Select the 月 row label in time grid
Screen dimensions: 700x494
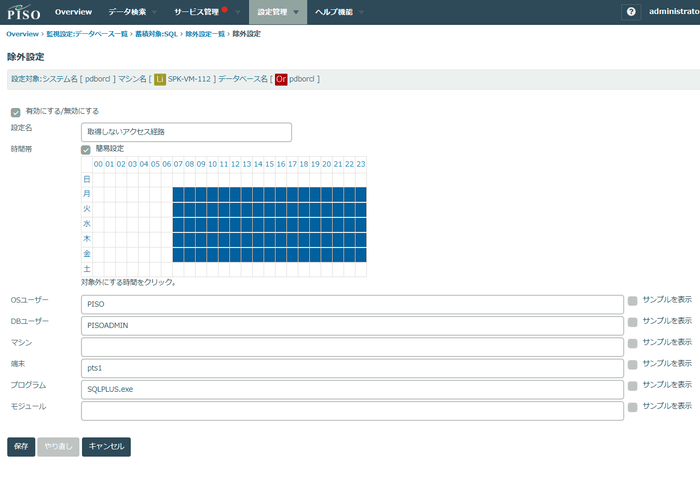(x=87, y=194)
